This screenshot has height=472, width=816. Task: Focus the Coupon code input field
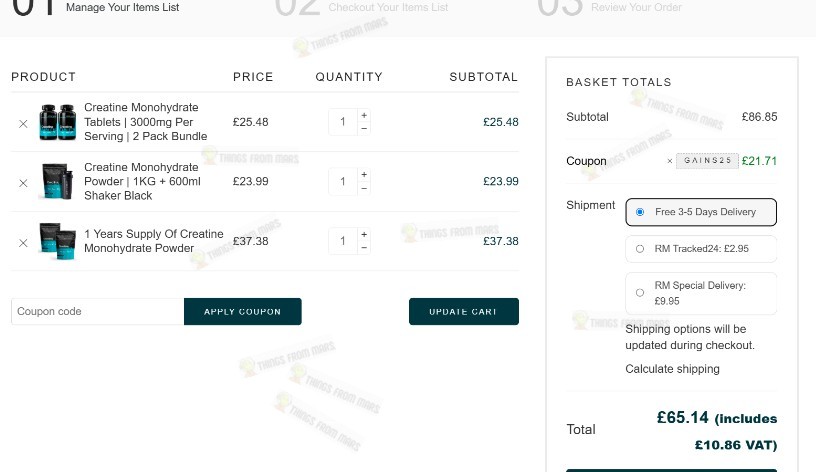pos(98,311)
